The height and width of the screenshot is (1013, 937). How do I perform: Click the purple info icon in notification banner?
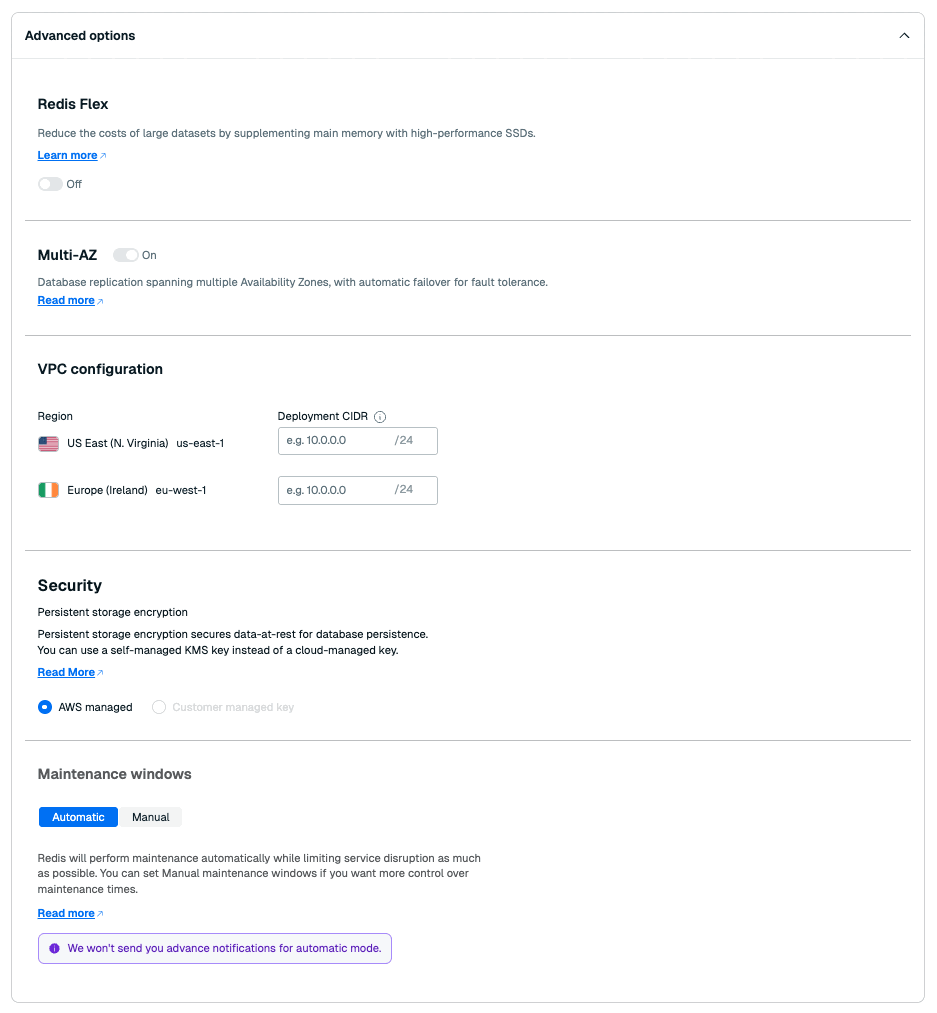click(54, 948)
